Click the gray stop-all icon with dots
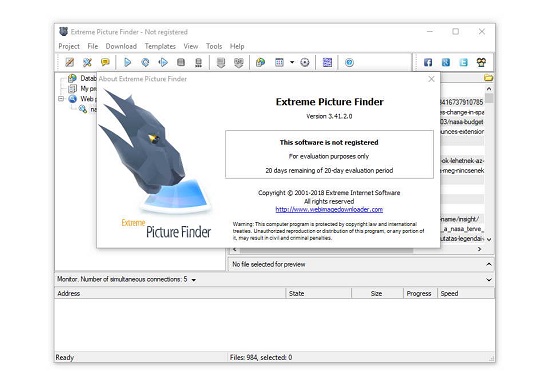The height and width of the screenshot is (381, 550). click(199, 62)
